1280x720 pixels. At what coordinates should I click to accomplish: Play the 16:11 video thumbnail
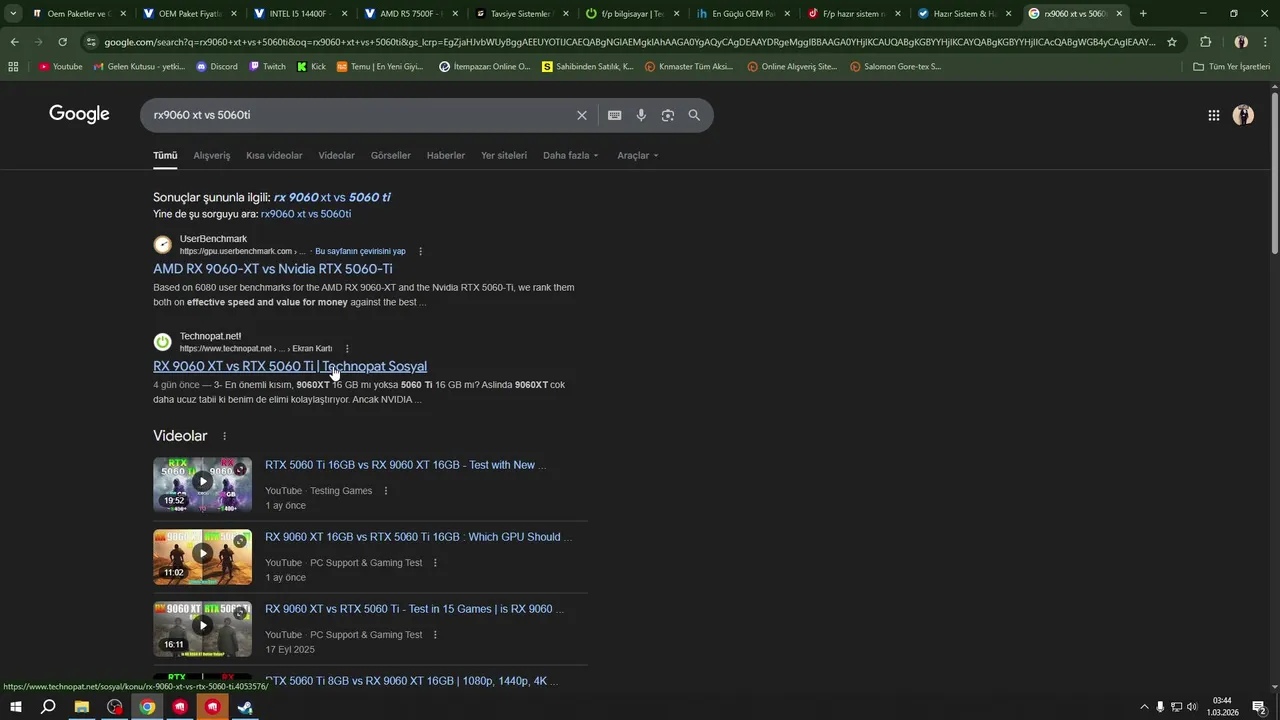point(202,628)
